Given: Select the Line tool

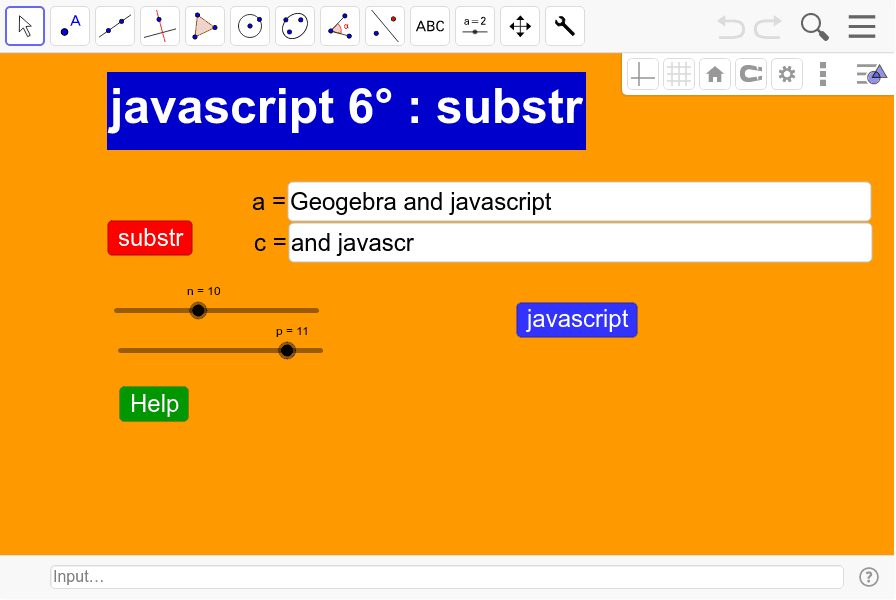Looking at the screenshot, I should coord(114,26).
